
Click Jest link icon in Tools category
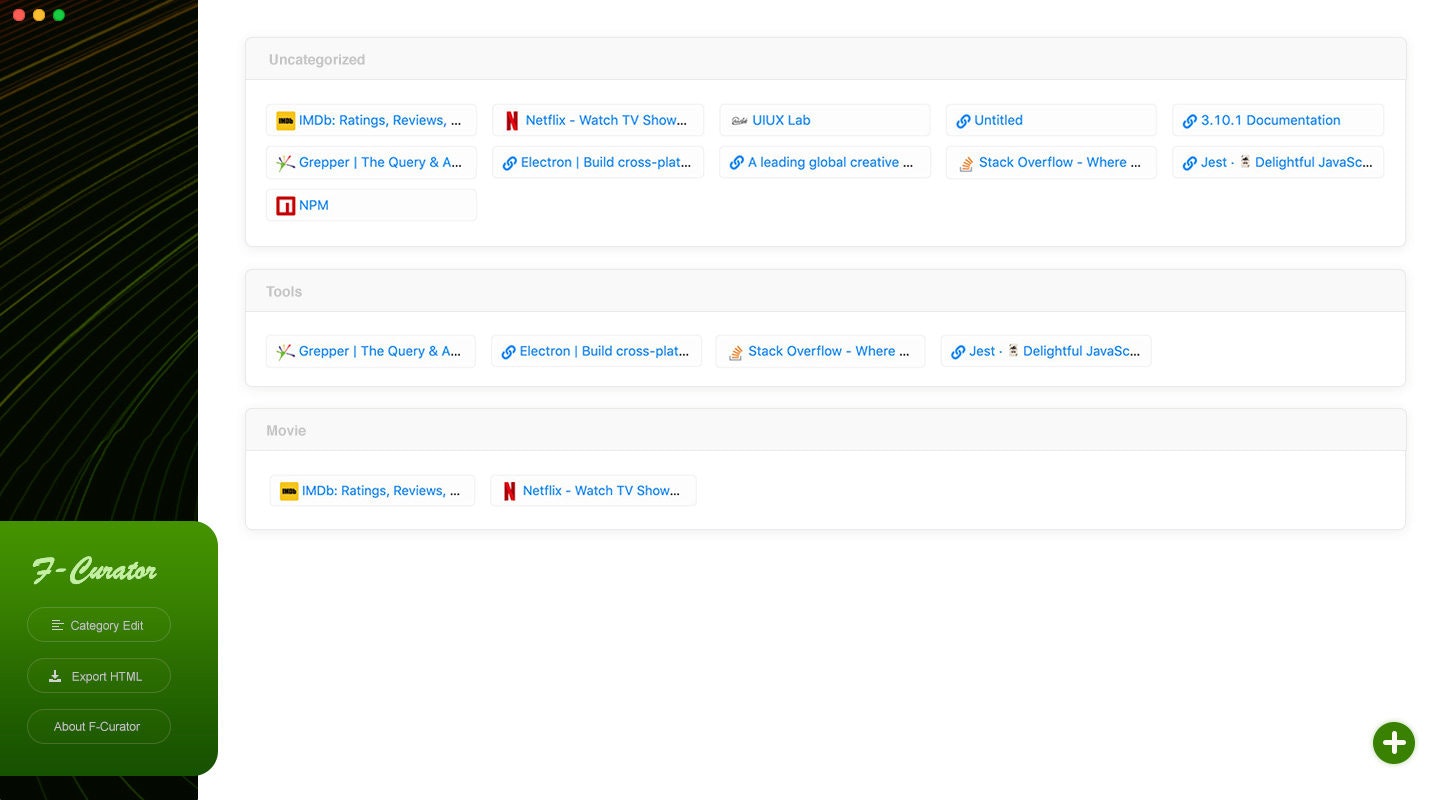coord(958,352)
